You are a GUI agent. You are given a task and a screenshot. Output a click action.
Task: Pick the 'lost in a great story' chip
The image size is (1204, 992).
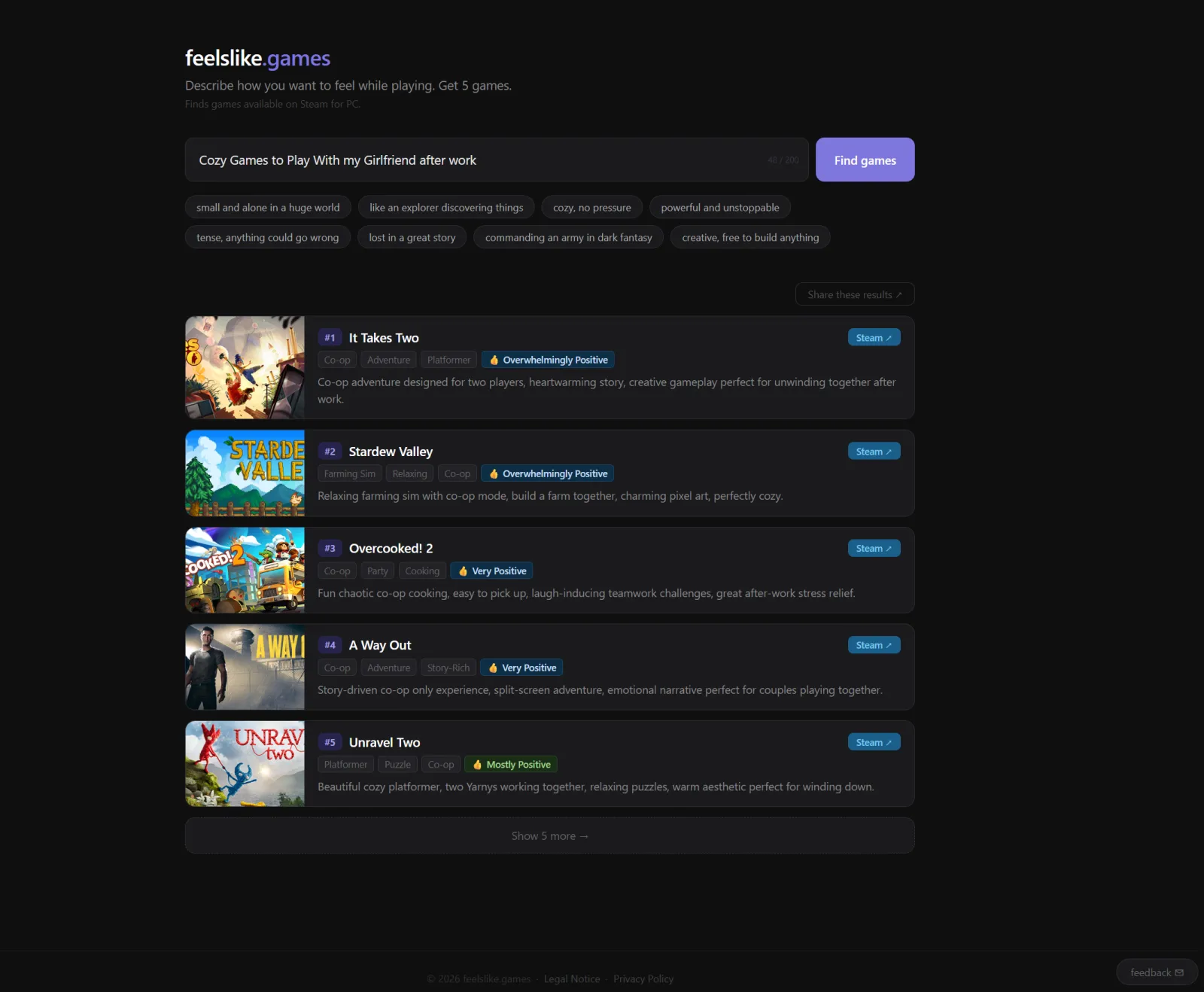412,237
